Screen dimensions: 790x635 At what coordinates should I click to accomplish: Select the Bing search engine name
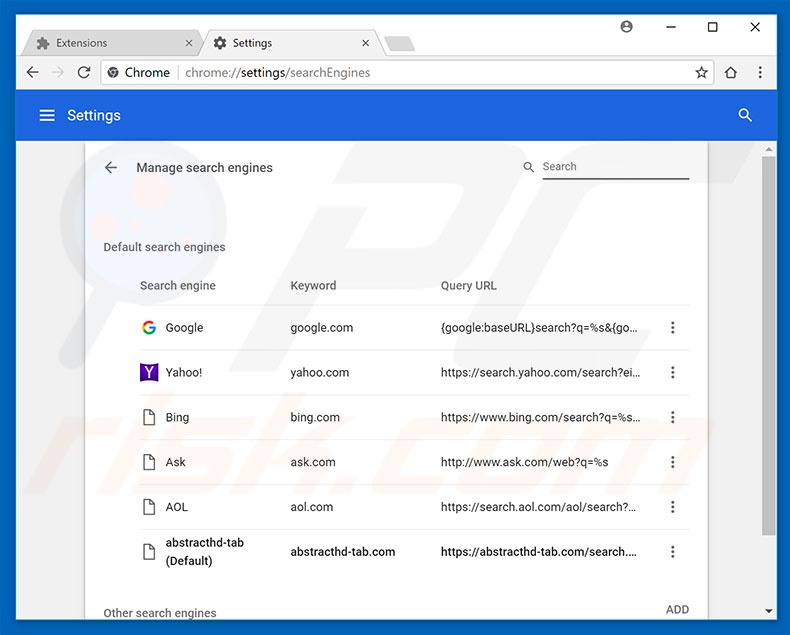coord(177,417)
